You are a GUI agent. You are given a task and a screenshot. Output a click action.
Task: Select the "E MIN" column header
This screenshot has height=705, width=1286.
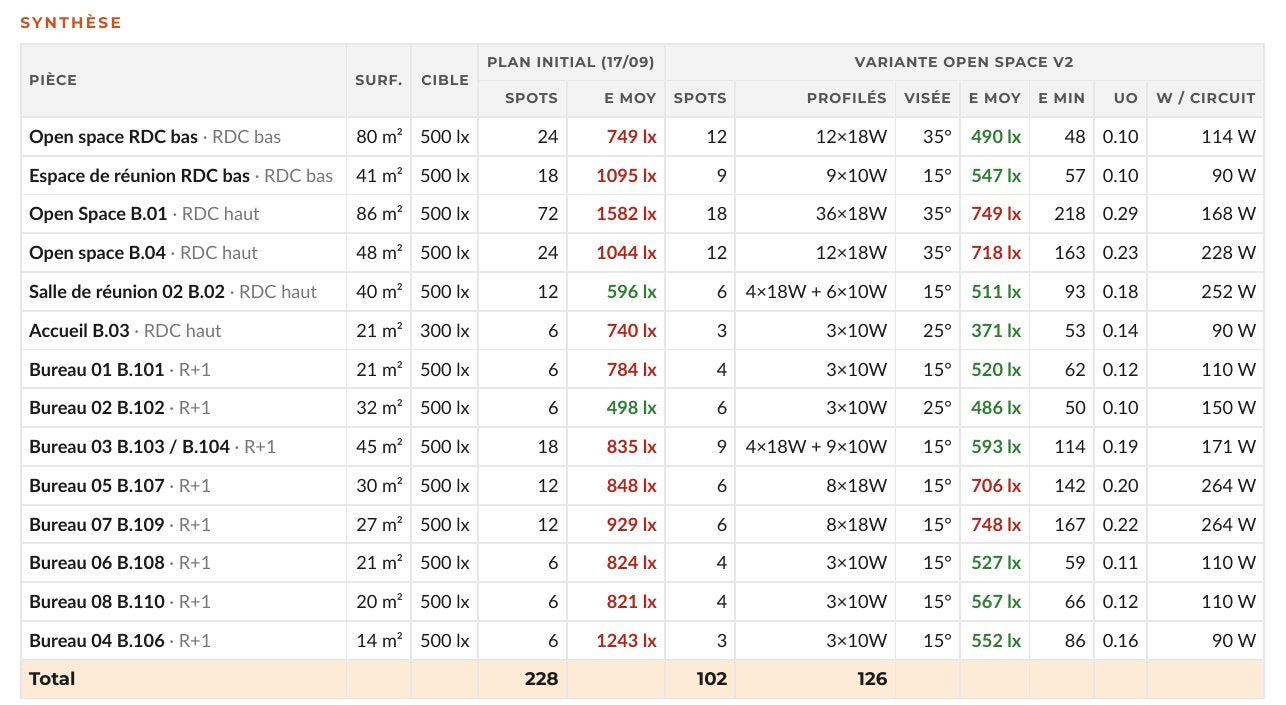click(1062, 98)
